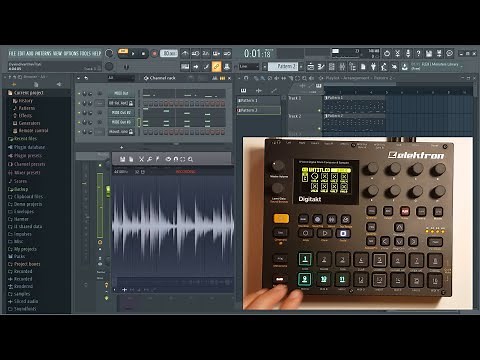Click the red record button

154,54
